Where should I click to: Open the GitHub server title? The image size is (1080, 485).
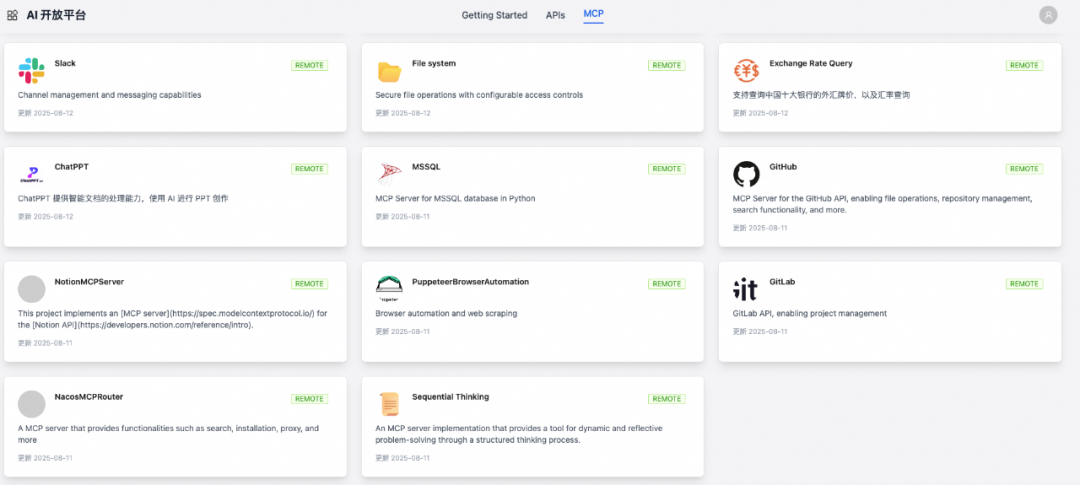click(x=783, y=167)
